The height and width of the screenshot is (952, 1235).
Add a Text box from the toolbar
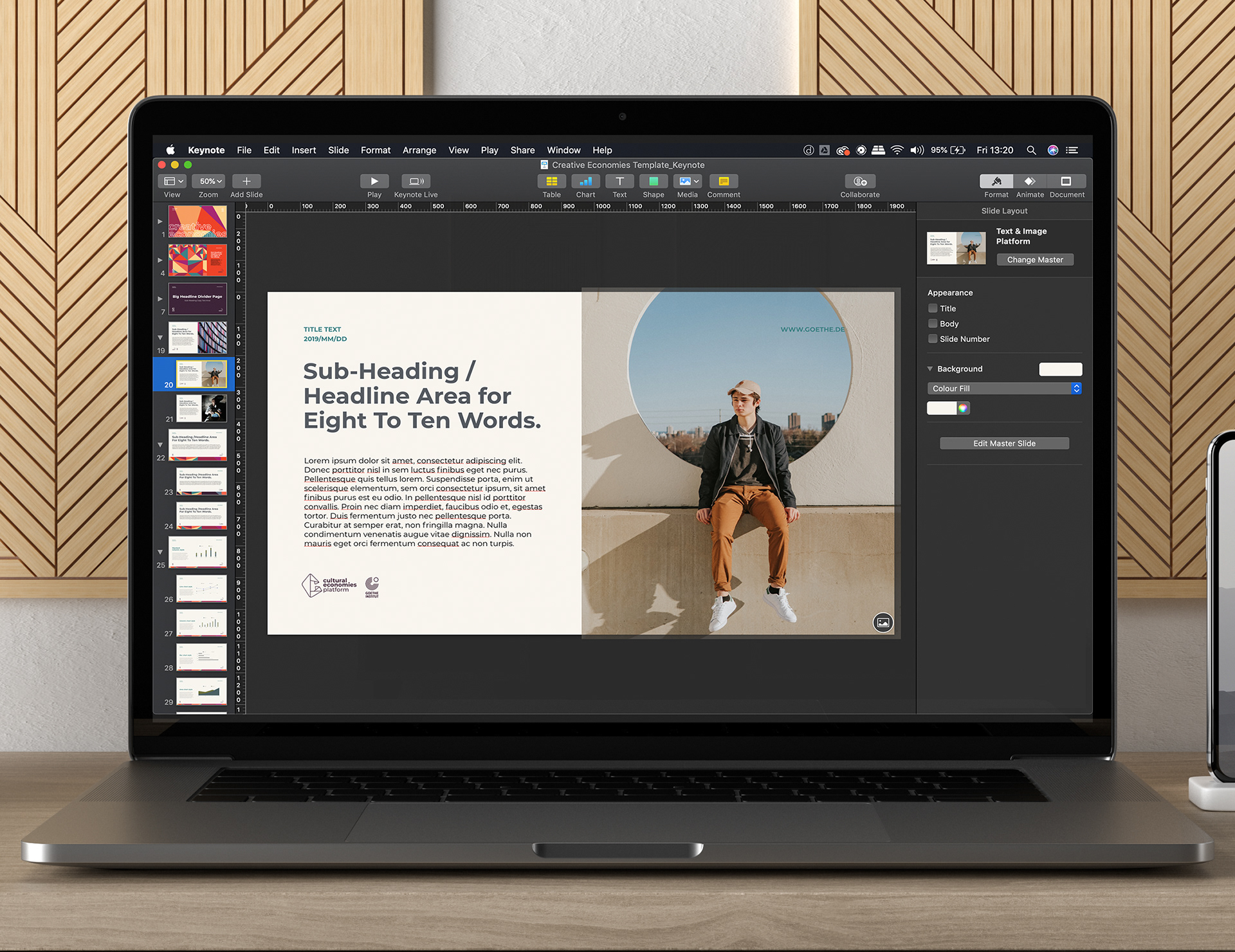click(x=619, y=181)
